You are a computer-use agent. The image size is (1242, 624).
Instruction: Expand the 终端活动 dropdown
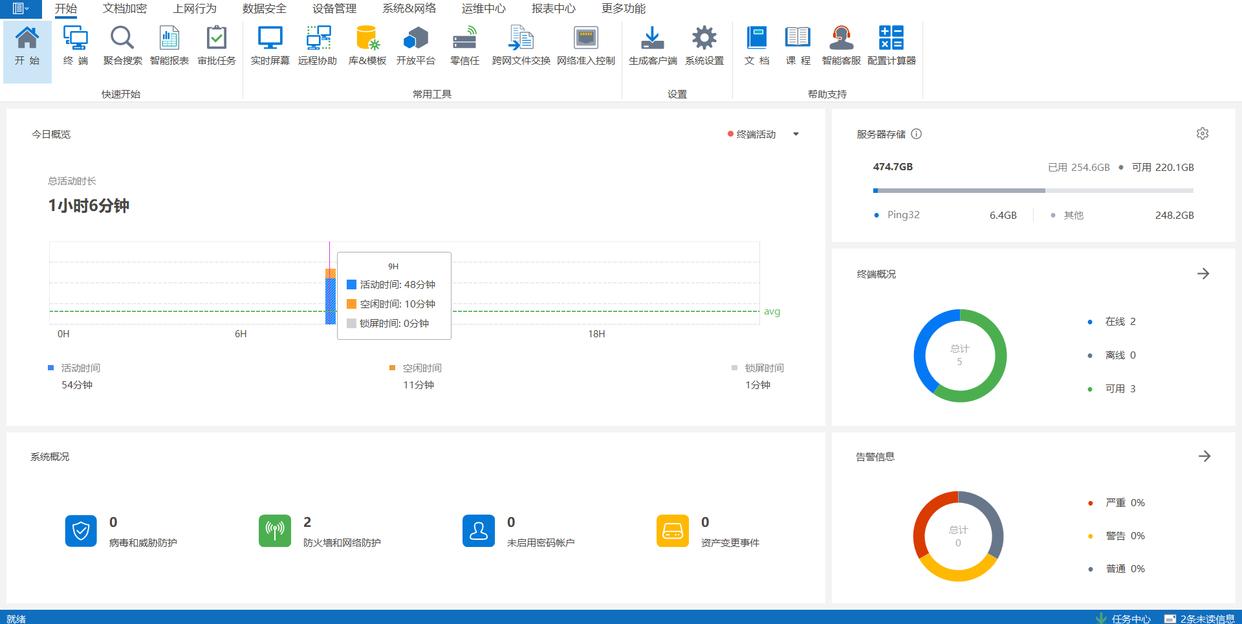tap(796, 135)
